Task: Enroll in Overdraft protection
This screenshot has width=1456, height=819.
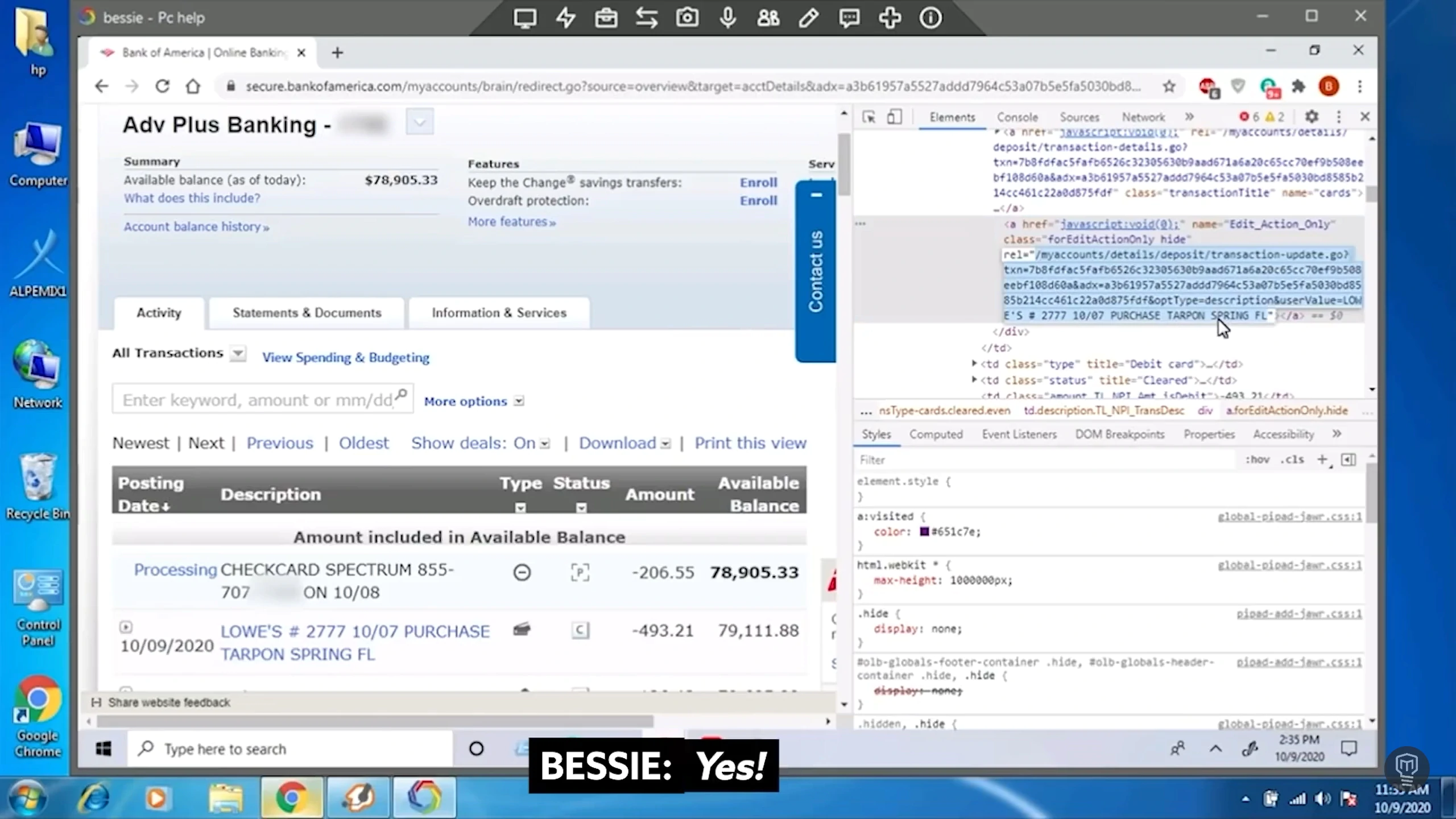Action: pyautogui.click(x=758, y=201)
